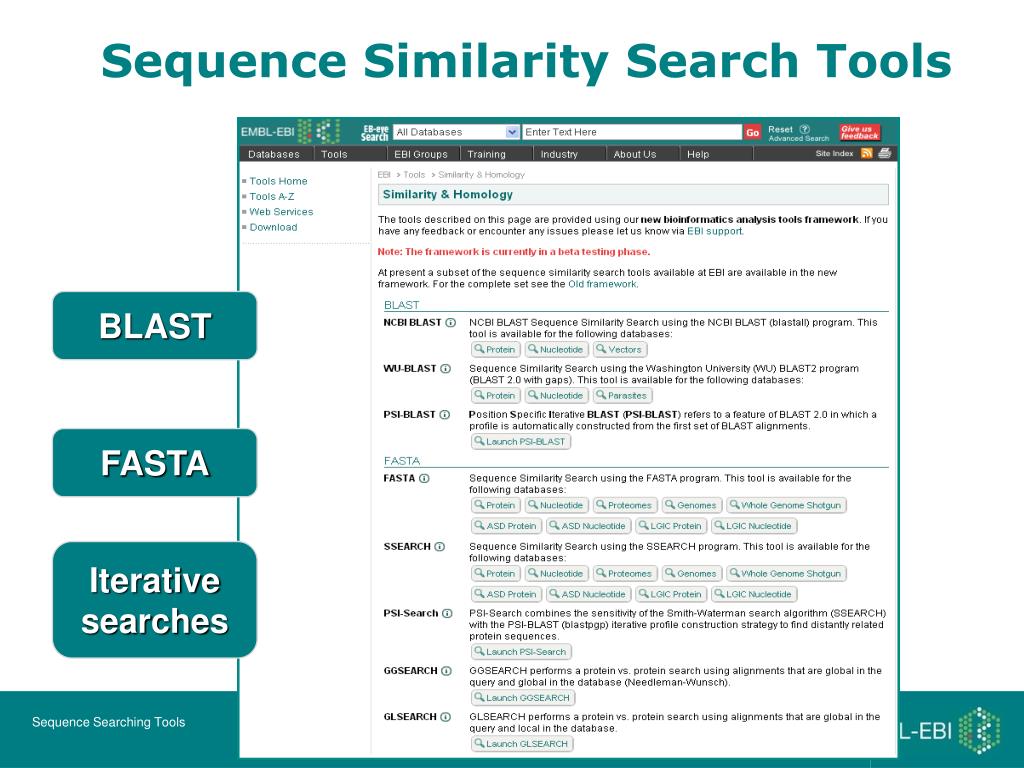
Task: Click SSEARCH Nucleotide button
Action: (556, 573)
